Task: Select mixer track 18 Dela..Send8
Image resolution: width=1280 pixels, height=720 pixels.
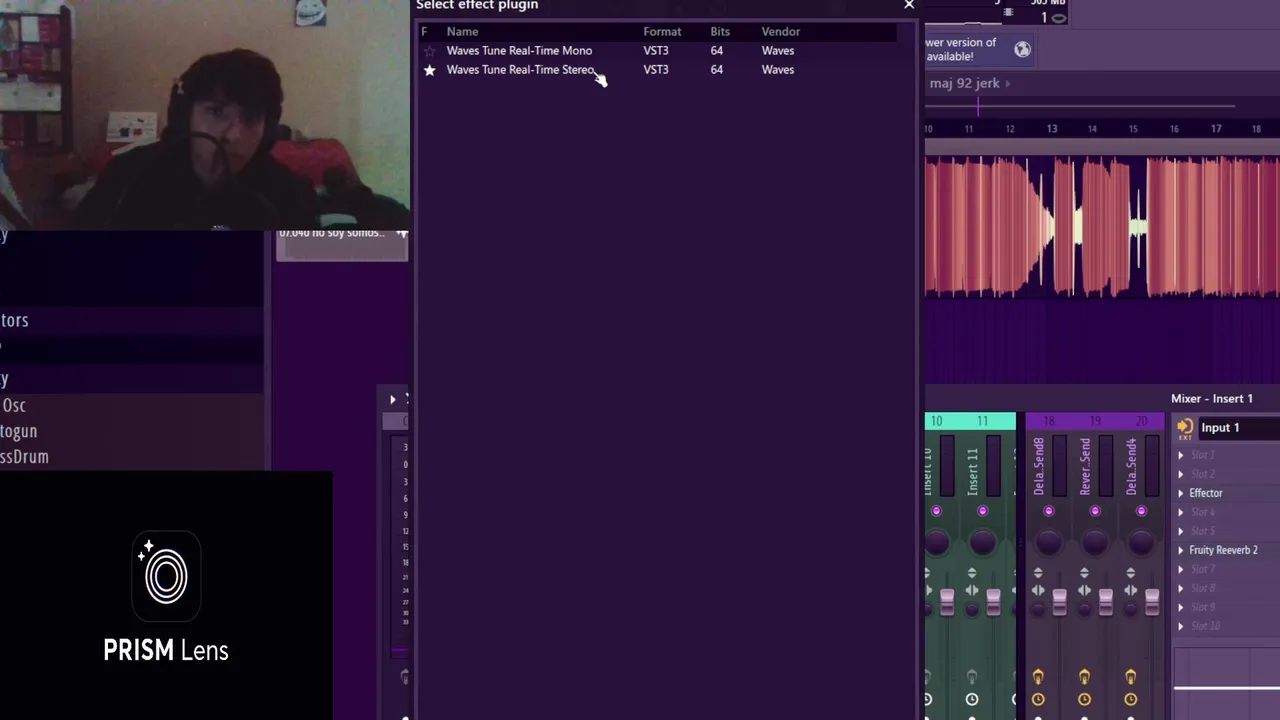Action: [x=1038, y=467]
